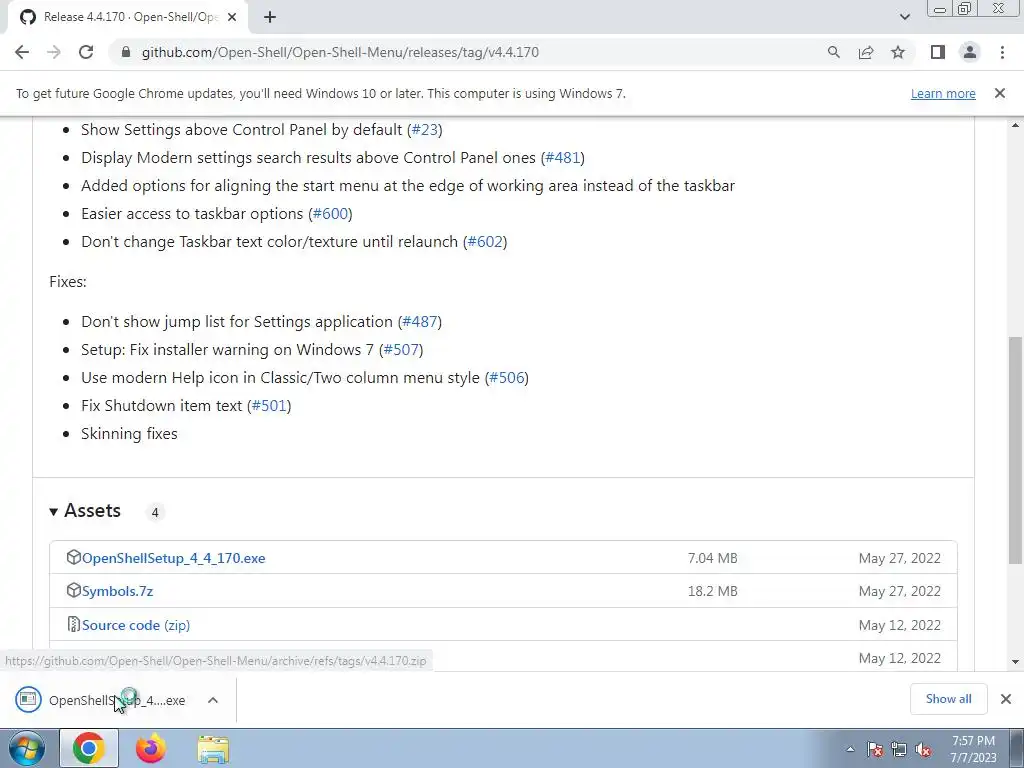This screenshot has width=1024, height=768.
Task: Click Show all downloads button
Action: (x=948, y=699)
